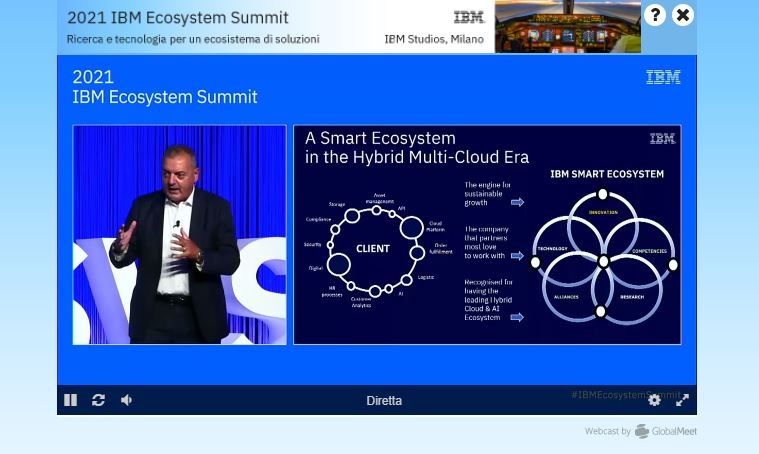Click the IBM logo beside the summit heading

point(662,78)
